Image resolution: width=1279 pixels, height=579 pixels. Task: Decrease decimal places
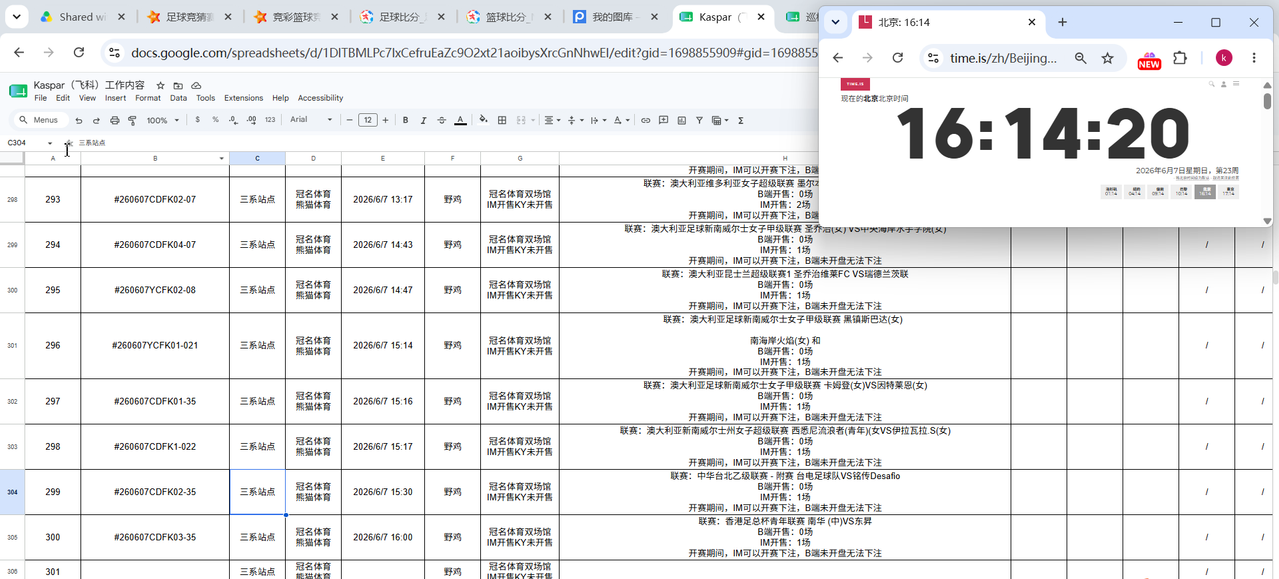233,120
